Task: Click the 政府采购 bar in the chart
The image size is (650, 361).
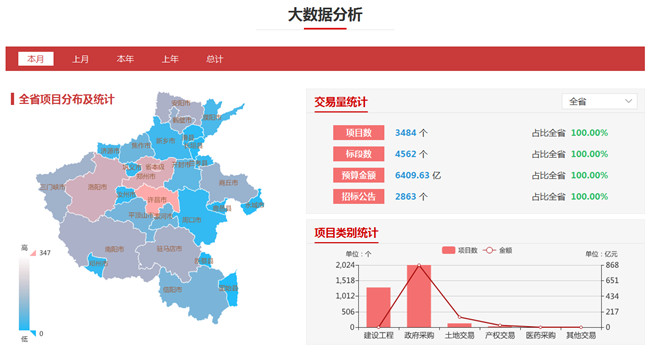Action: [419, 296]
